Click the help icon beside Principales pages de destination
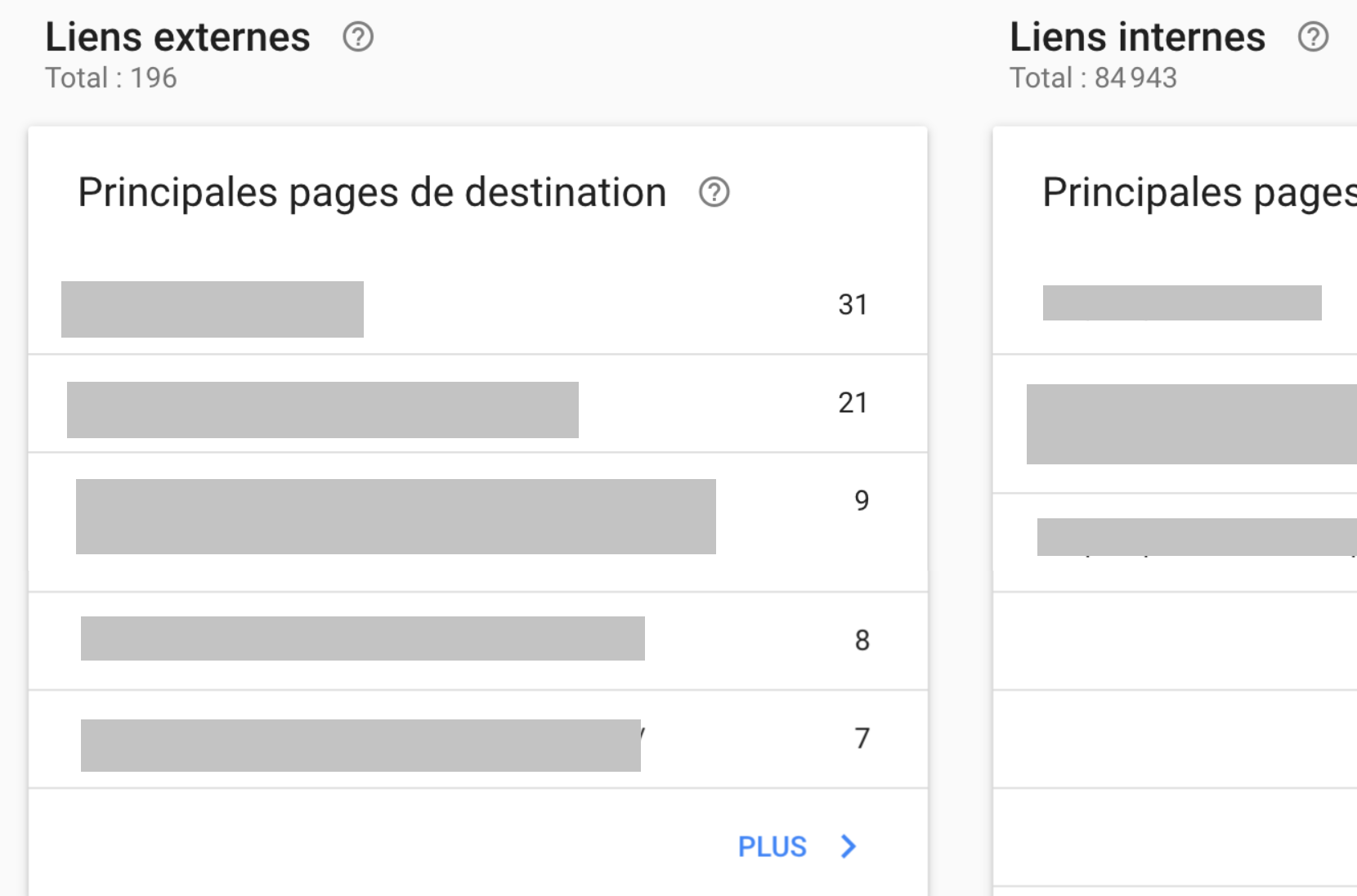 click(x=713, y=193)
